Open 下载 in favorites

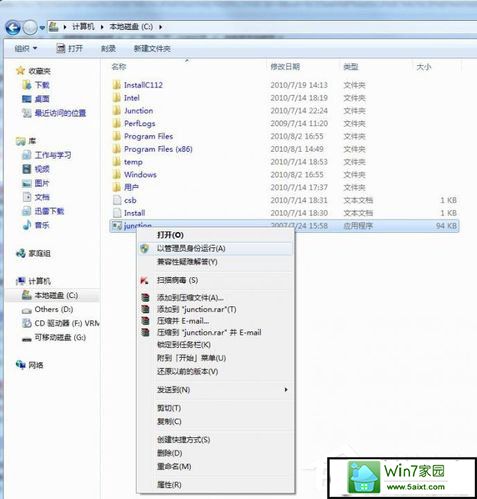pos(36,85)
